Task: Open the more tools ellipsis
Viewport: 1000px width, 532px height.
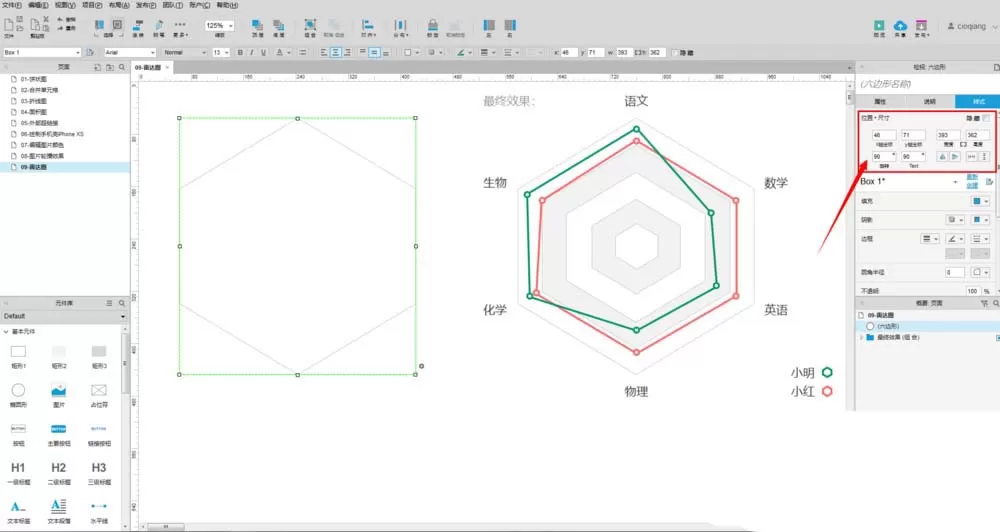Action: tap(180, 24)
